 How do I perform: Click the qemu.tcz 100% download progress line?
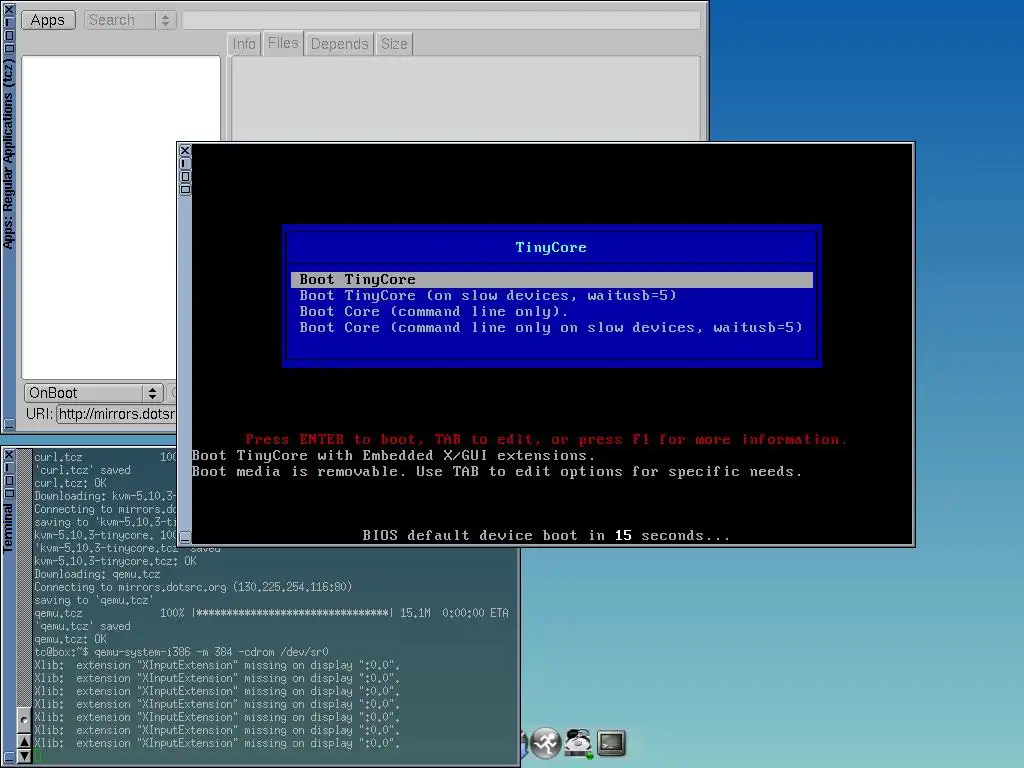(271, 613)
